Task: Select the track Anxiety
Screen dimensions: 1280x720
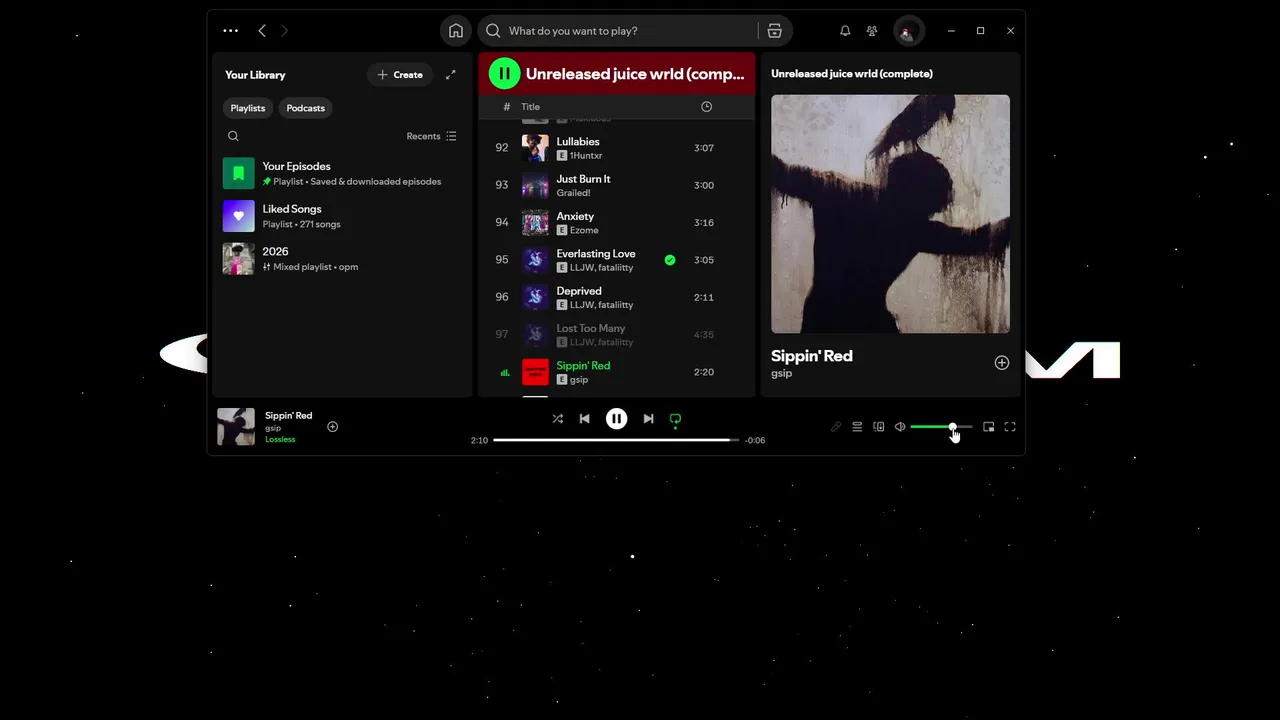Action: 616,223
